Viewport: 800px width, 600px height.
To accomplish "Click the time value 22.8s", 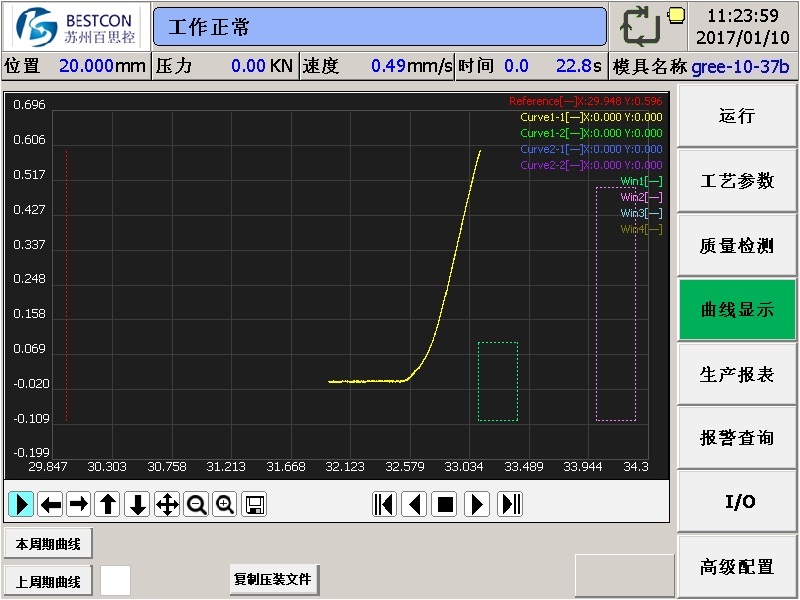I will click(x=579, y=66).
